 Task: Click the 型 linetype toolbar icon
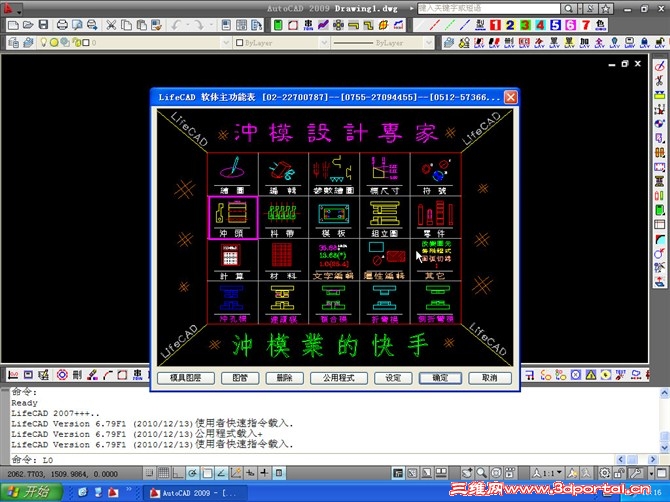pos(480,25)
